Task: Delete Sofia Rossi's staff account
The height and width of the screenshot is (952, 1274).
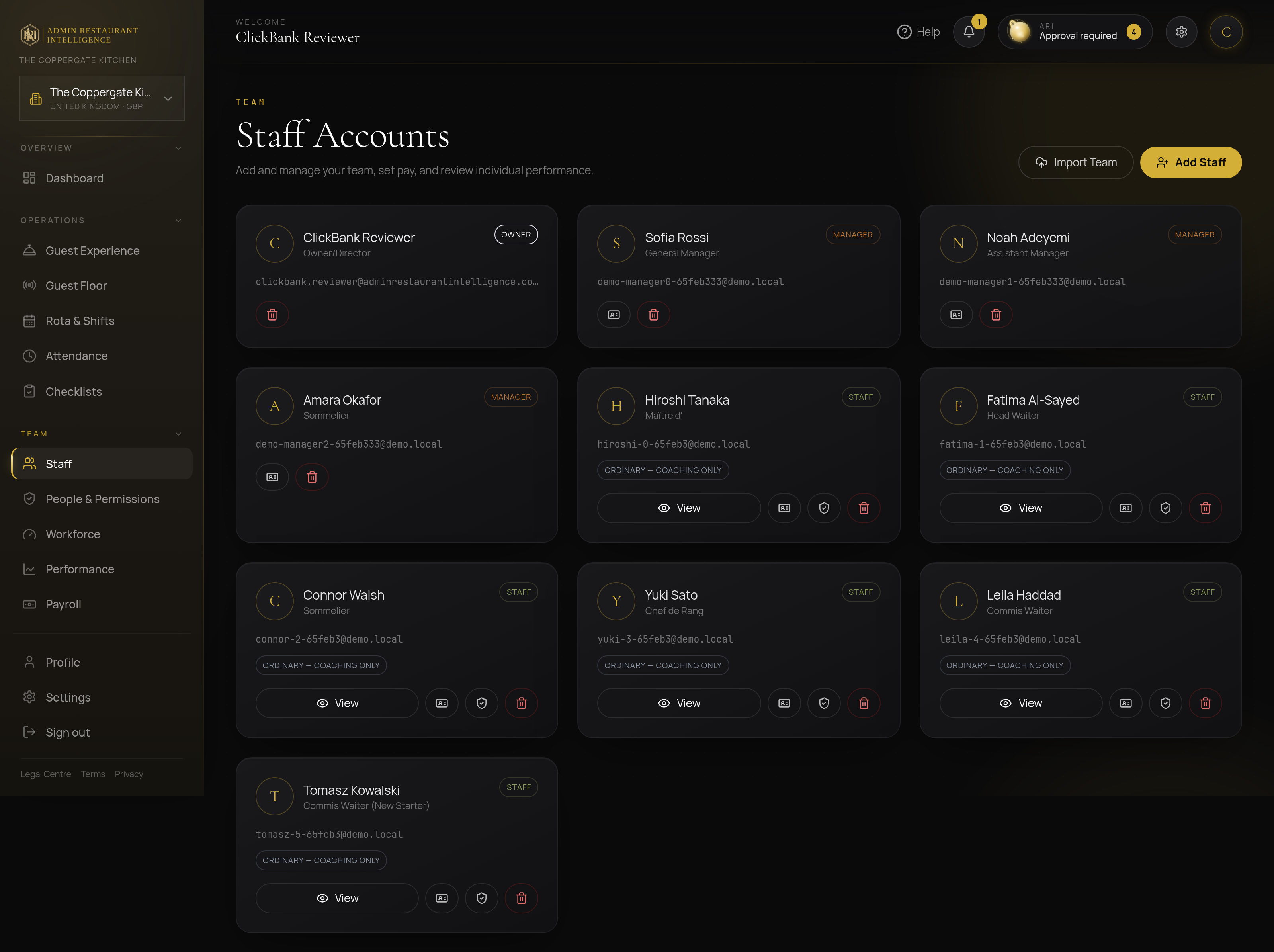Action: pos(653,315)
